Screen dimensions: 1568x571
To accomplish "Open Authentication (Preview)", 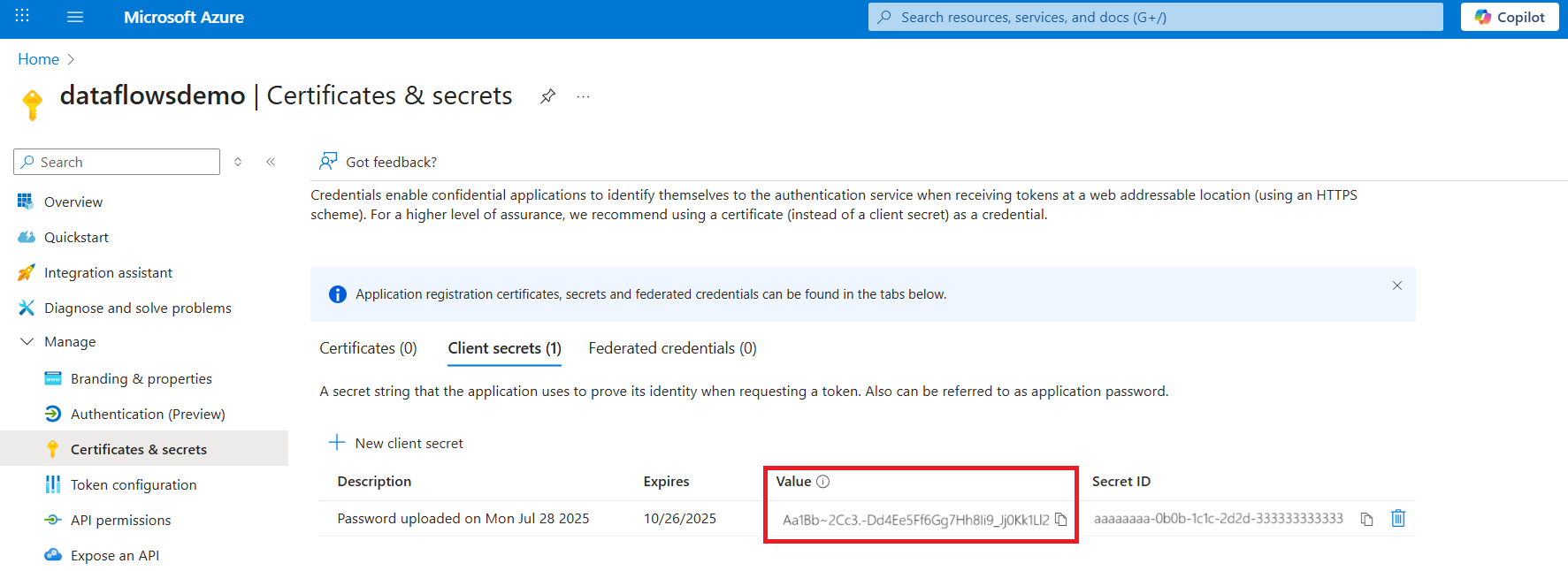I will (x=148, y=414).
